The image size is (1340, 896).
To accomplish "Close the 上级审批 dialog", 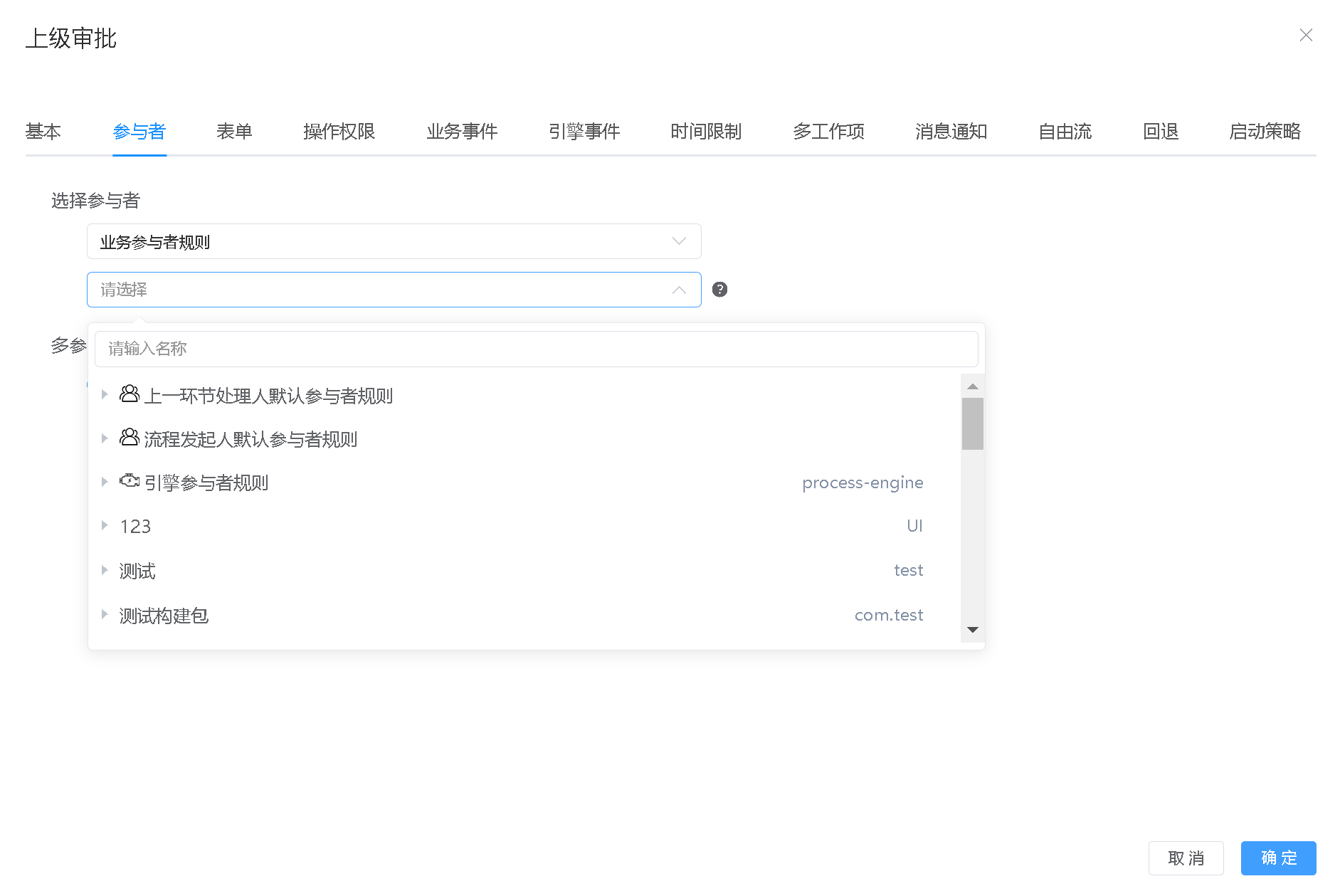I will pyautogui.click(x=1306, y=35).
